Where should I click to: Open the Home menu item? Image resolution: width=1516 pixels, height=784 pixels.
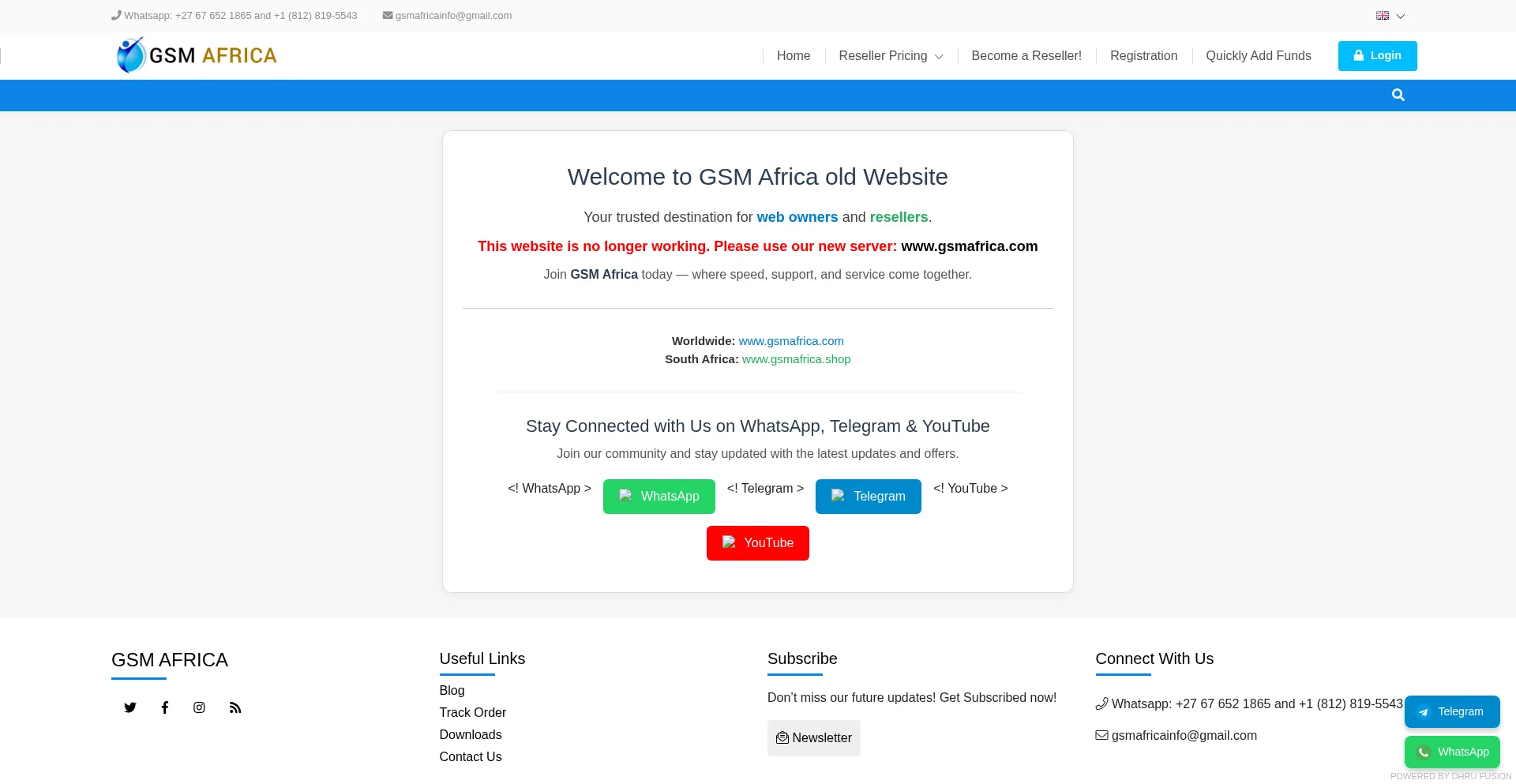point(794,56)
